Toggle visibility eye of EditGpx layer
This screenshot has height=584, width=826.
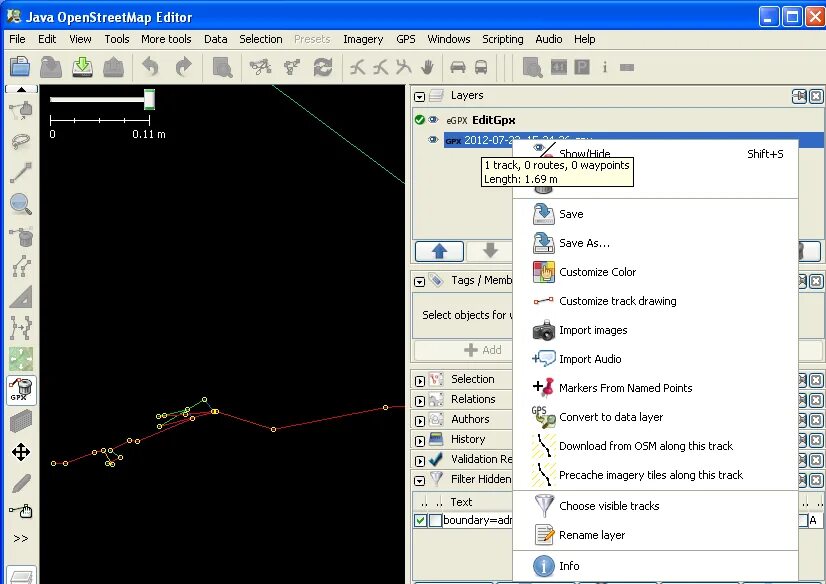pyautogui.click(x=433, y=120)
